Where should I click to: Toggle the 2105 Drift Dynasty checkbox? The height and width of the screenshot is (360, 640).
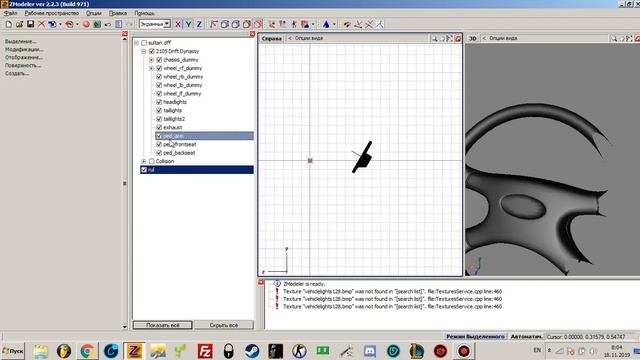152,51
